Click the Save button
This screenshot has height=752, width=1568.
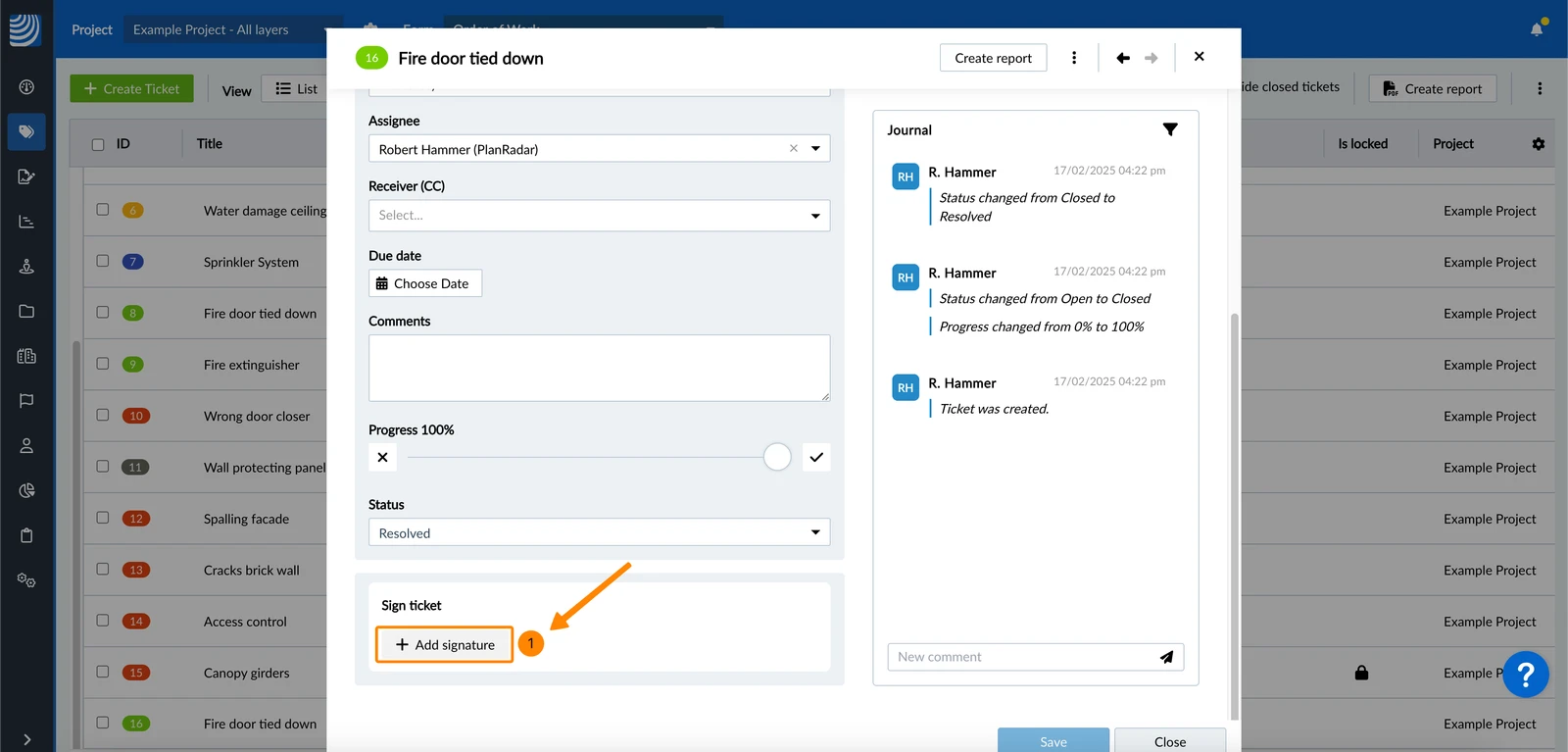pyautogui.click(x=1053, y=741)
